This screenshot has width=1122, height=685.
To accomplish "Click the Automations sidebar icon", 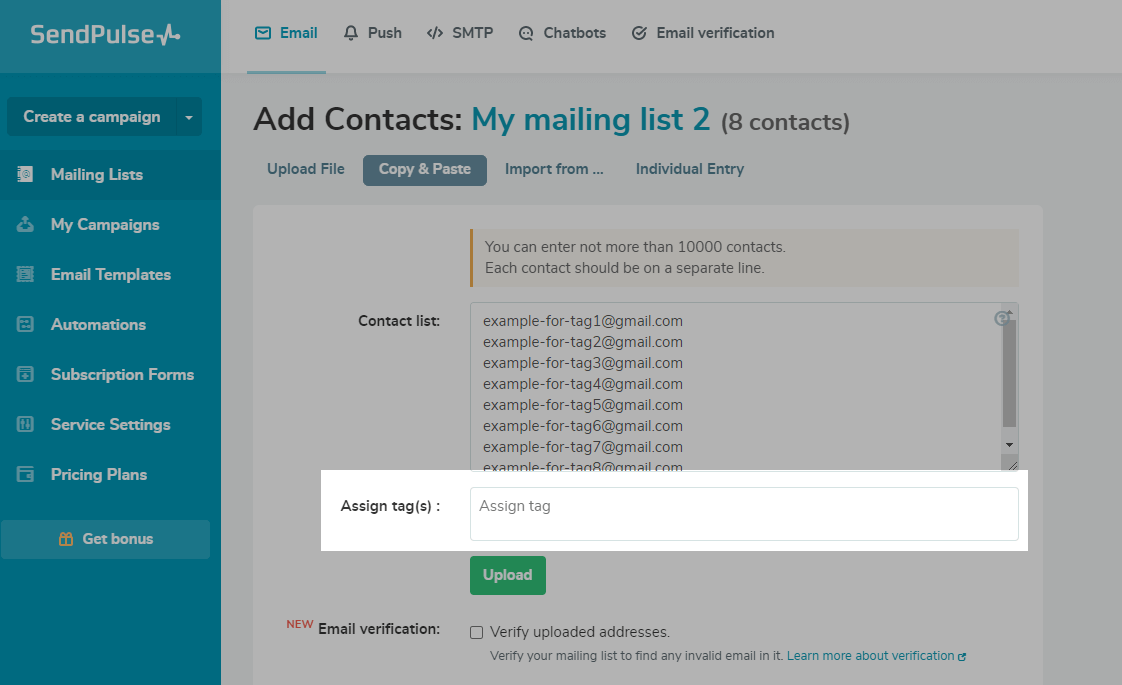I will (x=26, y=324).
